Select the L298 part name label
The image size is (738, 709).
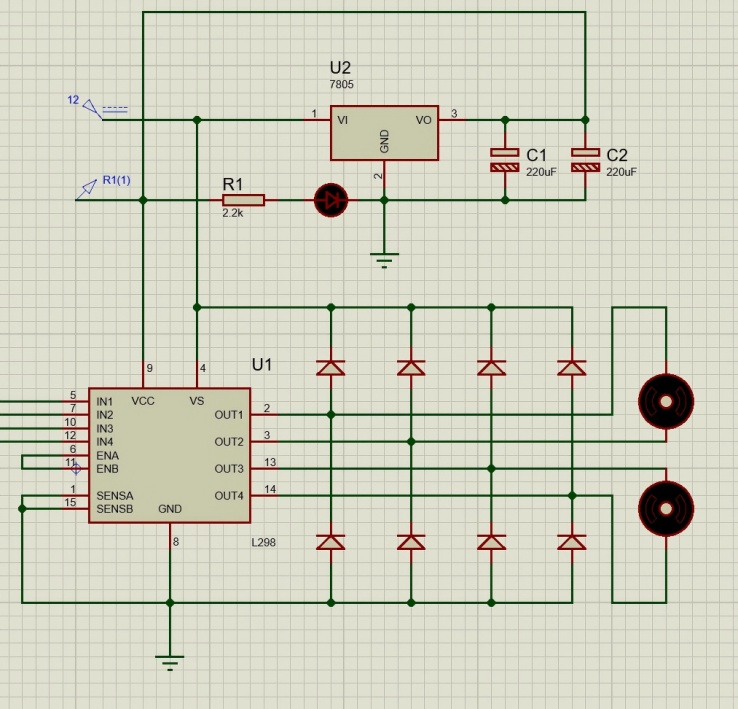coord(267,540)
